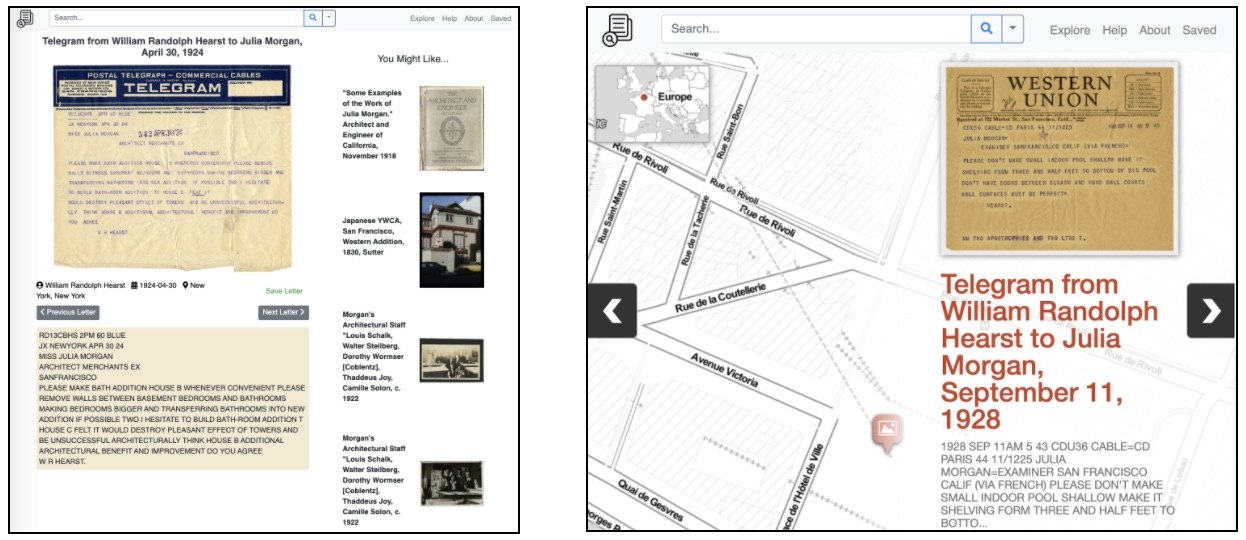The width and height of the screenshot is (1246, 540).
Task: Open the Japanese YWCA building photo thumbnail
Action: point(451,240)
